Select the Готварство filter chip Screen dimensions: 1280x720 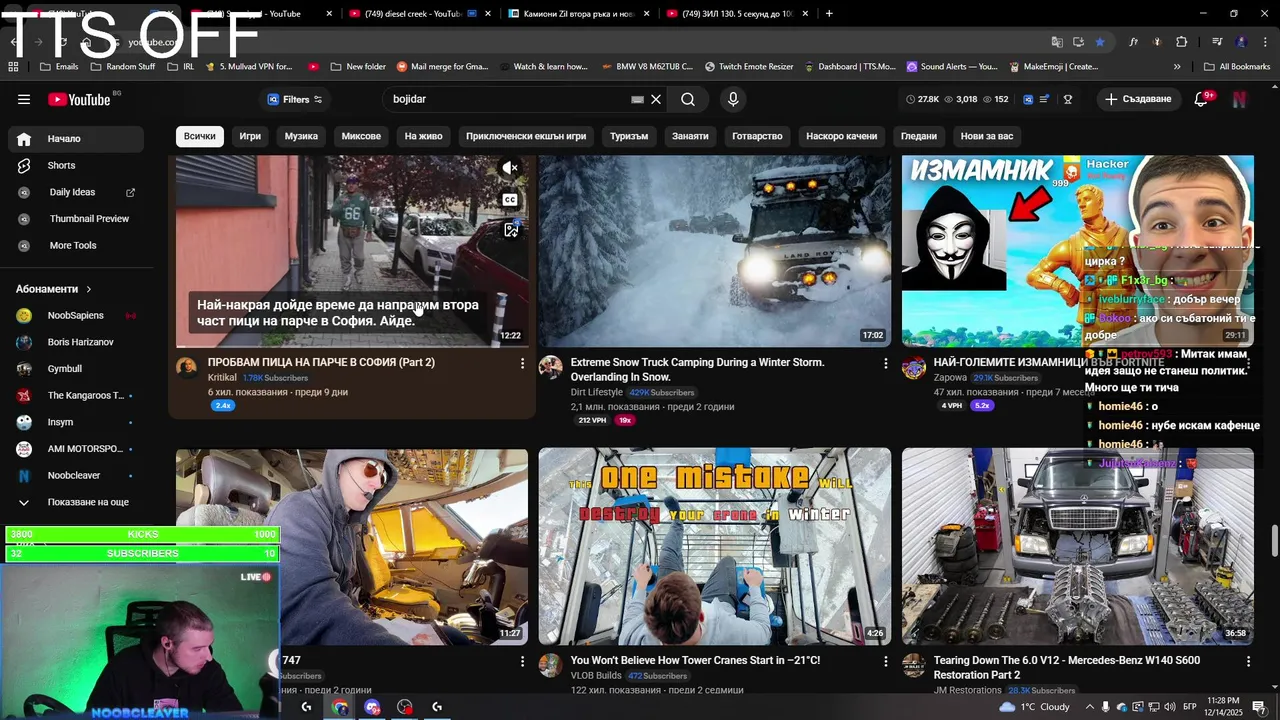coord(757,136)
